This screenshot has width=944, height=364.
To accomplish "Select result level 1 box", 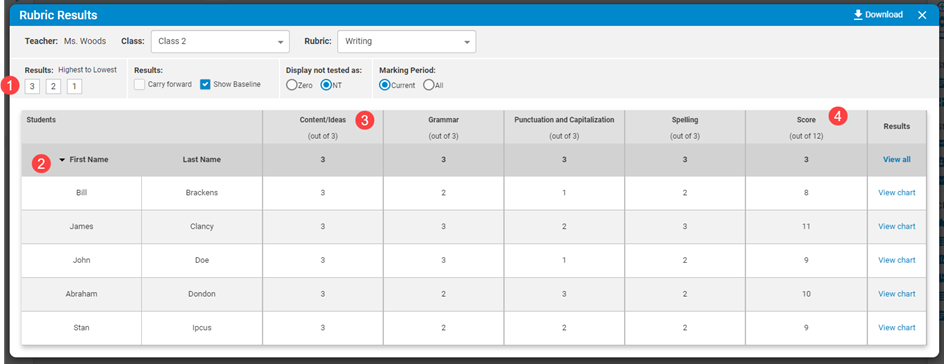I will point(74,87).
